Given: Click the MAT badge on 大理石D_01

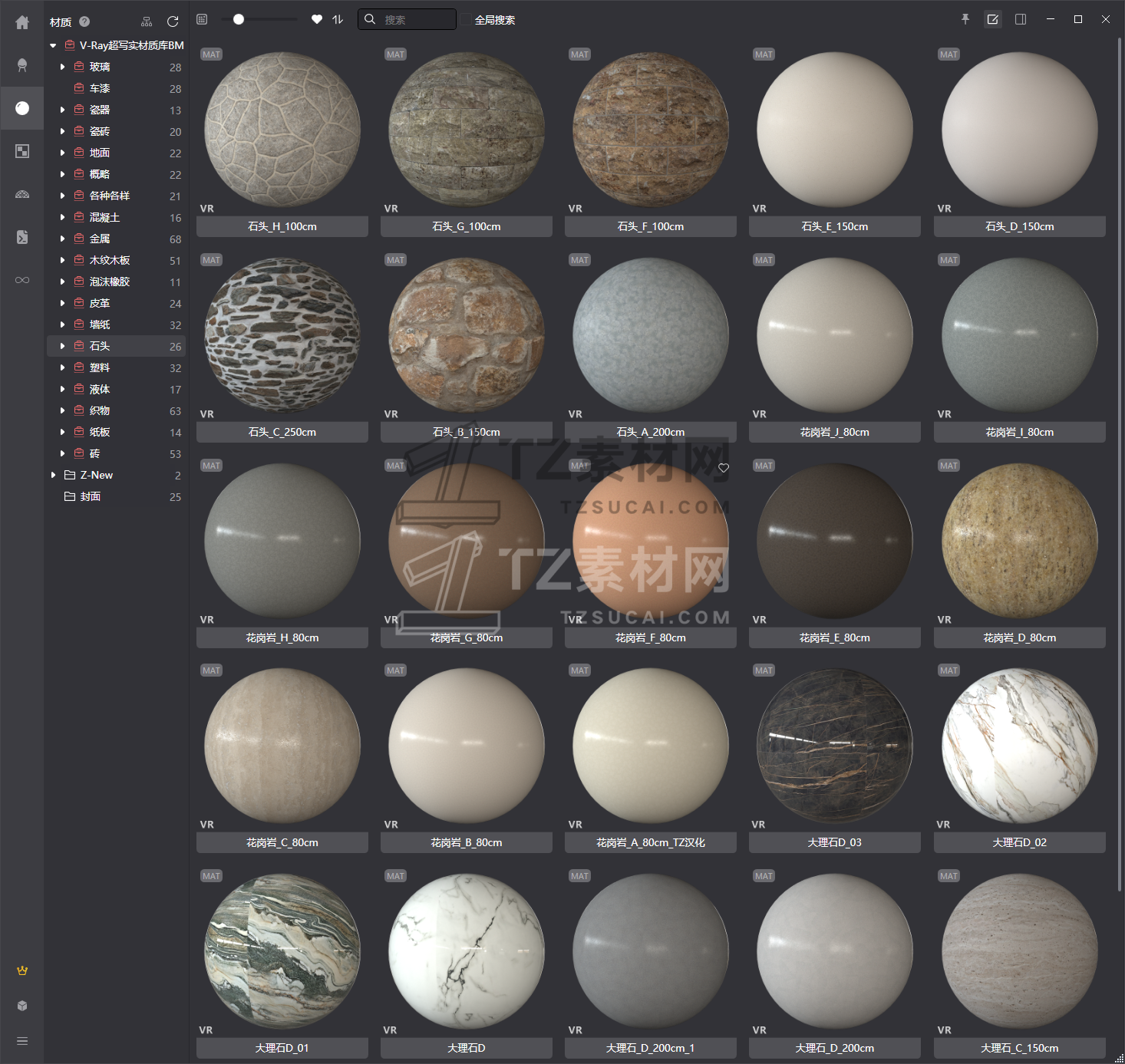Looking at the screenshot, I should point(211,876).
